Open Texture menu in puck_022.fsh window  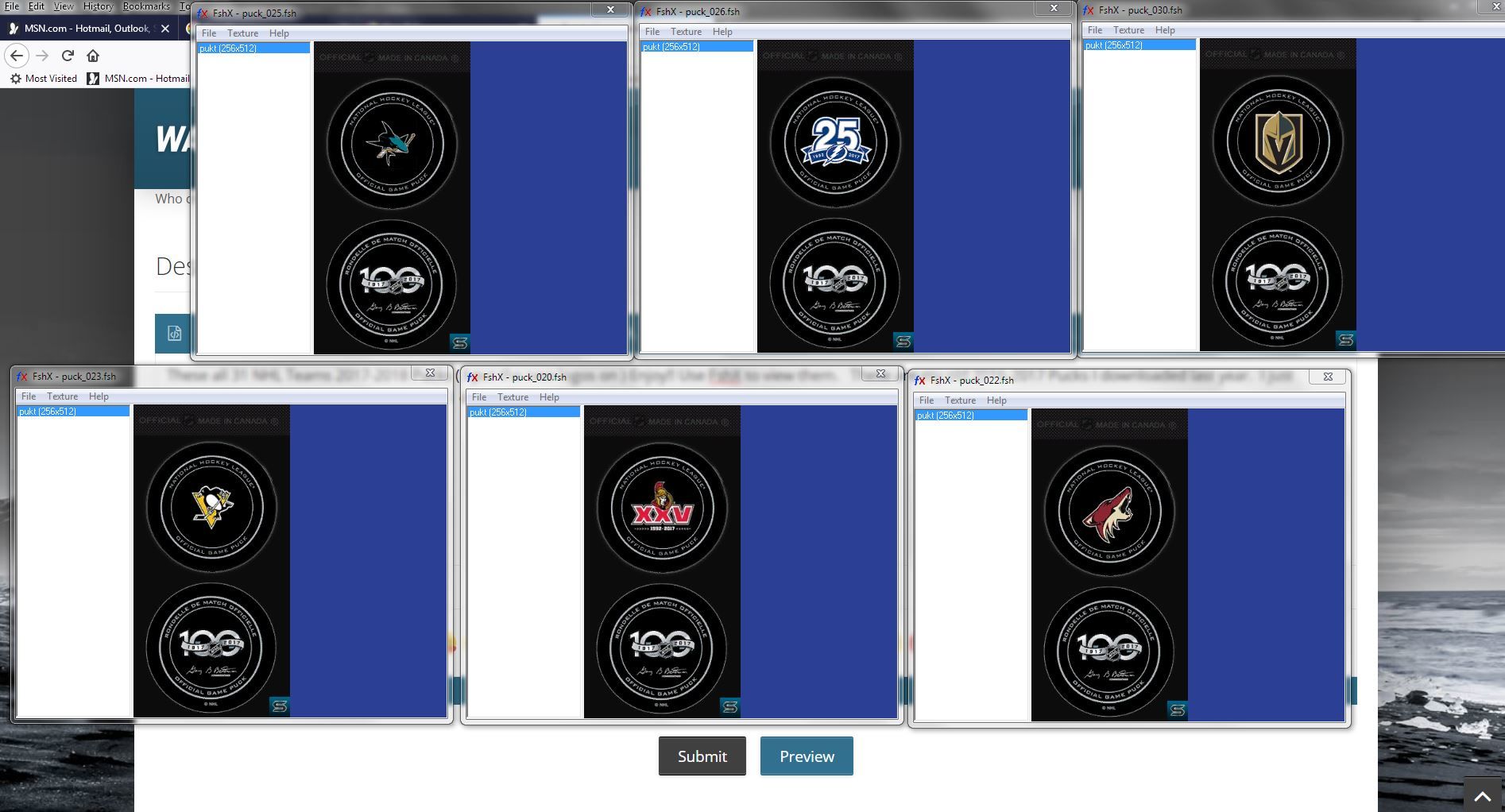pos(960,400)
